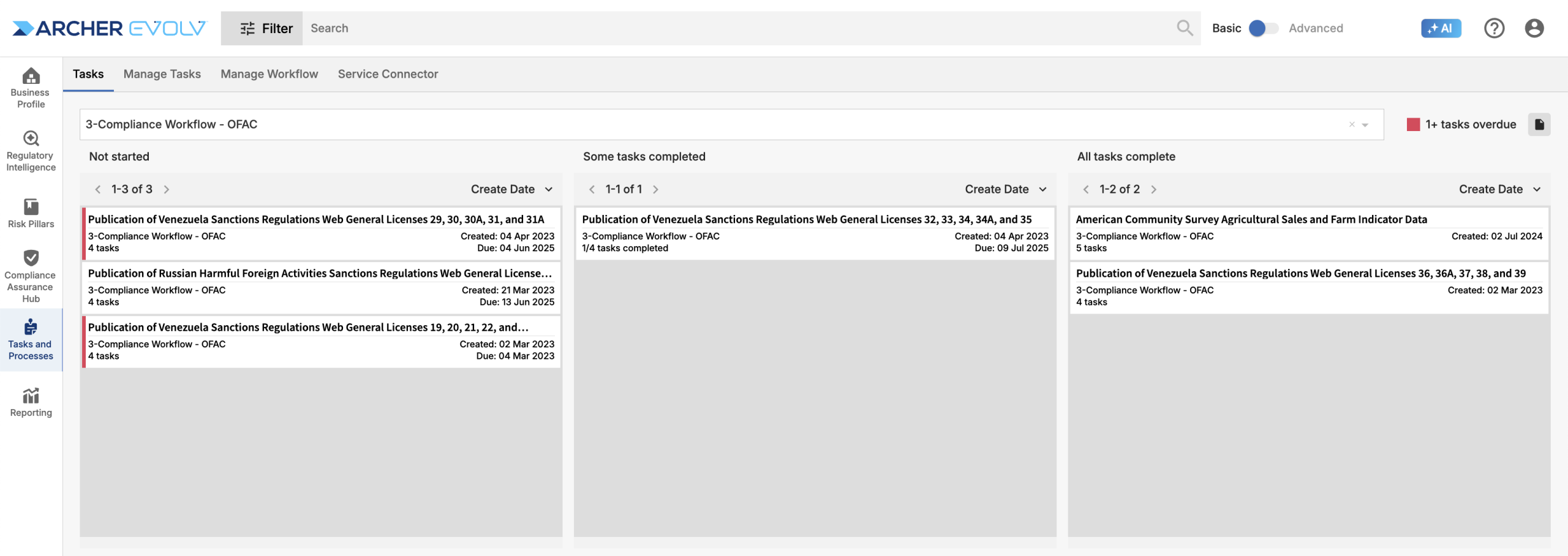Click into the Search input field
Image resolution: width=1568 pixels, height=556 pixels.
click(735, 28)
